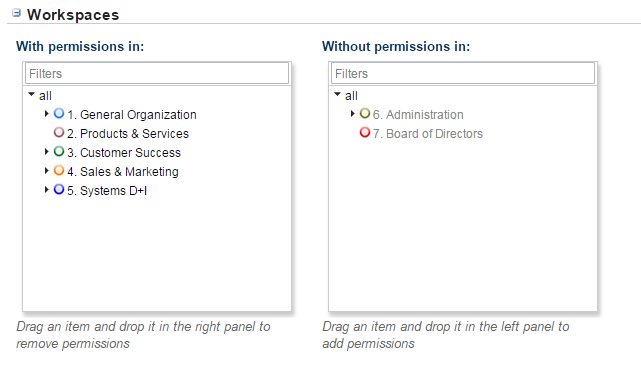
Task: Click the green Customer Success circle icon
Action: click(x=59, y=151)
